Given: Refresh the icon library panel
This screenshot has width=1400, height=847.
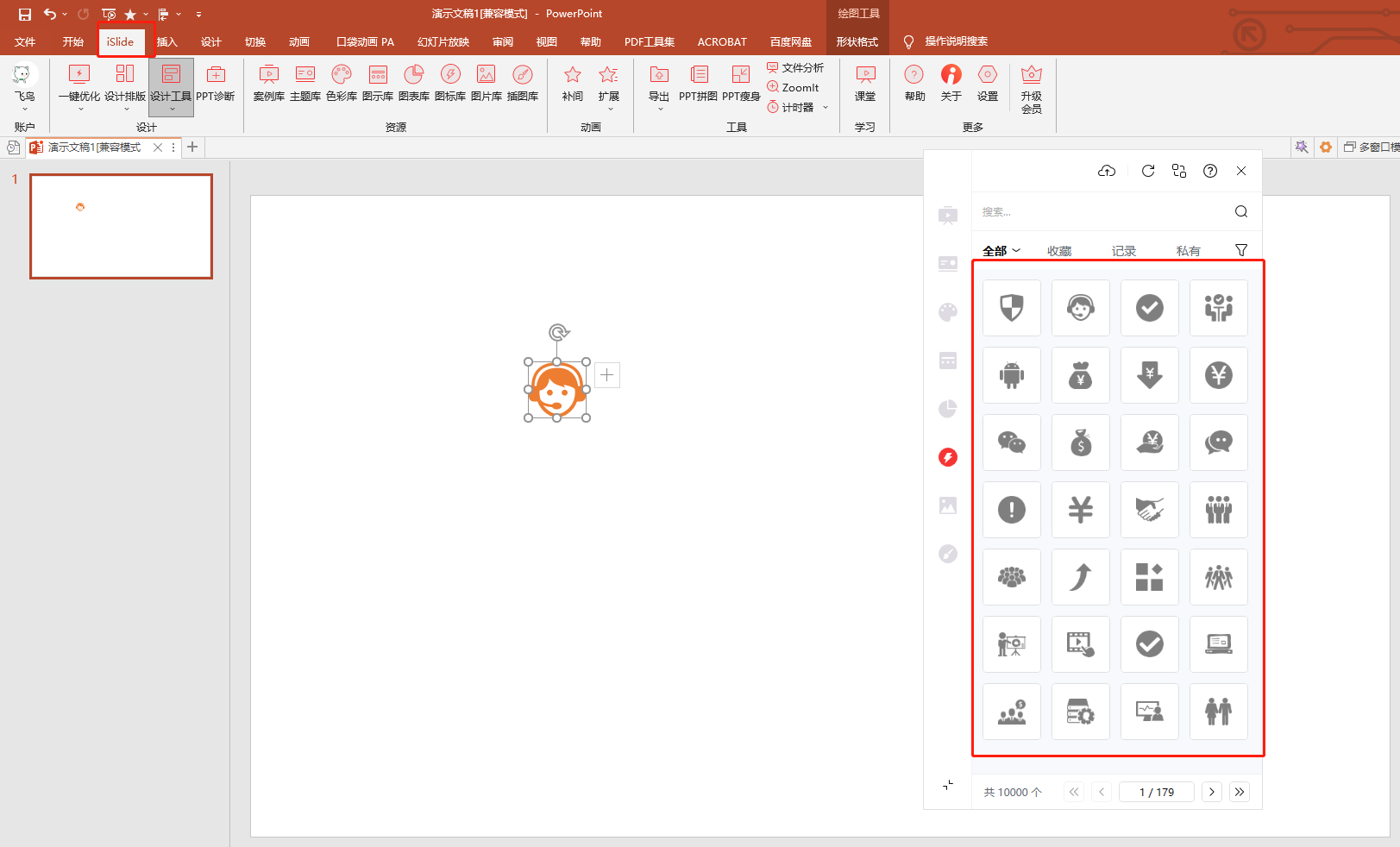Looking at the screenshot, I should pyautogui.click(x=1148, y=171).
